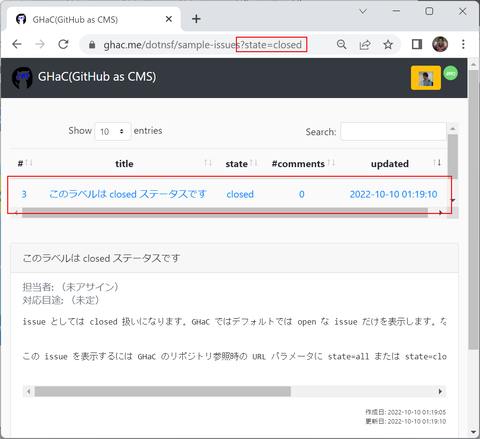480x439 pixels.
Task: Click the issue card heading text
Action: pyautogui.click(x=101, y=258)
